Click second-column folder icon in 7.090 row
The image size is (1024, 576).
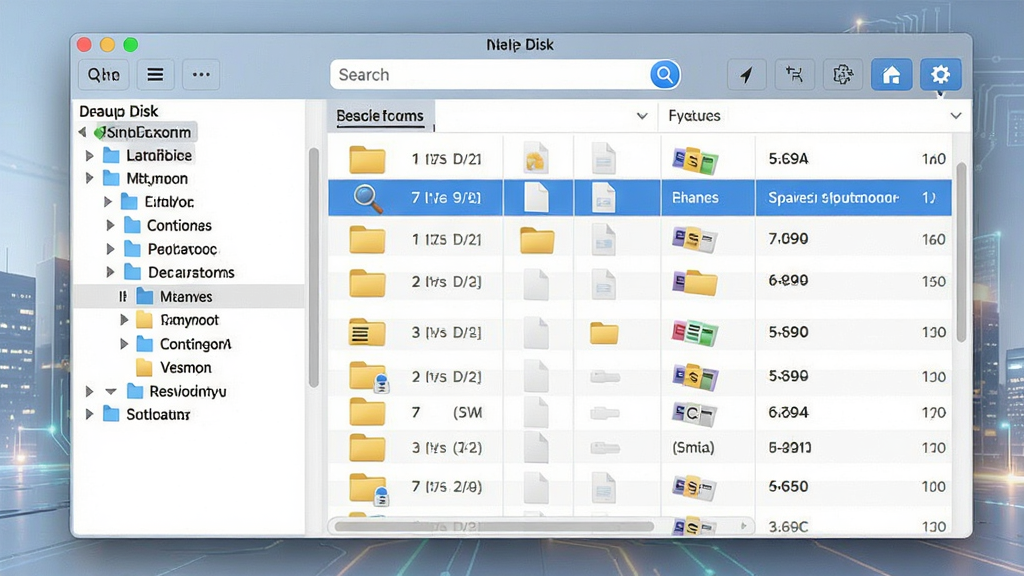point(537,240)
